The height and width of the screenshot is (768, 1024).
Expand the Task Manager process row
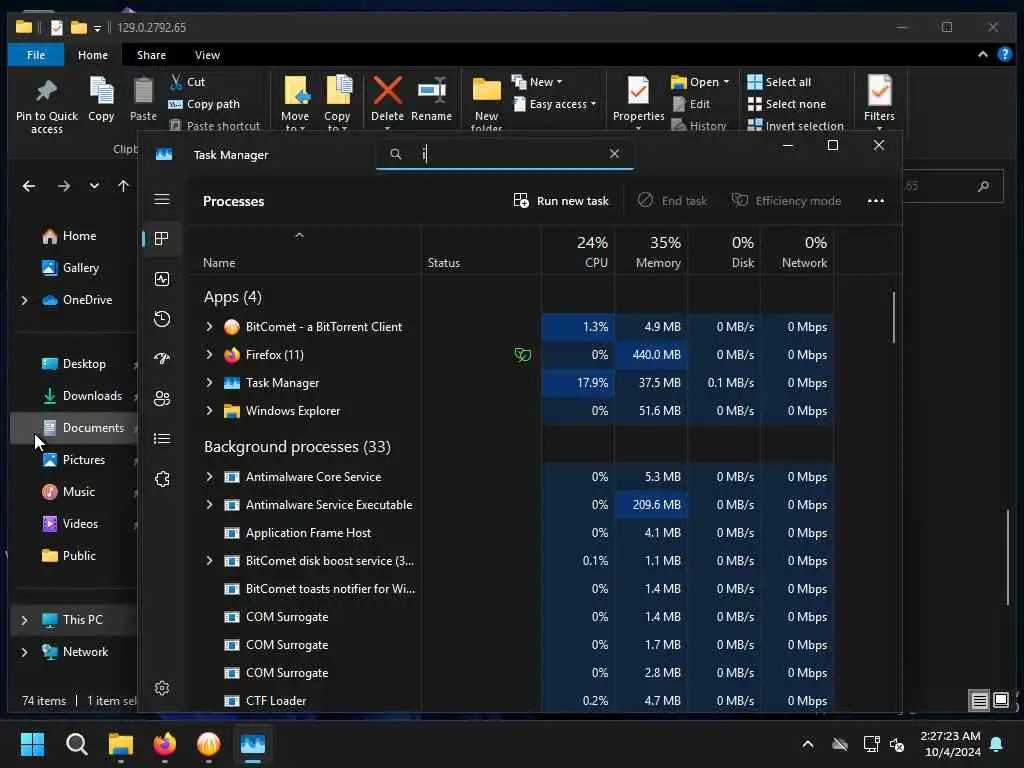pos(209,383)
